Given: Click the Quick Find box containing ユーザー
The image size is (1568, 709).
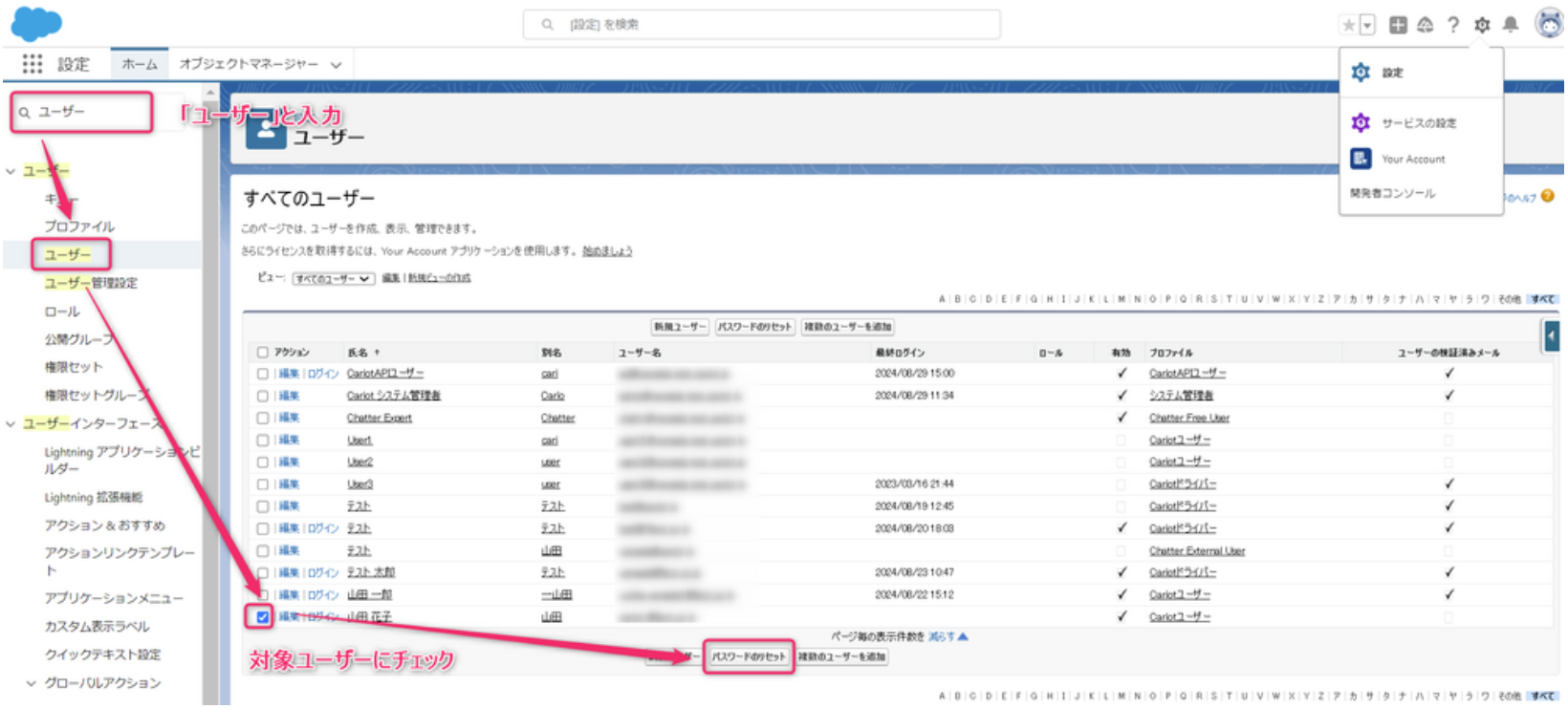Looking at the screenshot, I should (81, 113).
